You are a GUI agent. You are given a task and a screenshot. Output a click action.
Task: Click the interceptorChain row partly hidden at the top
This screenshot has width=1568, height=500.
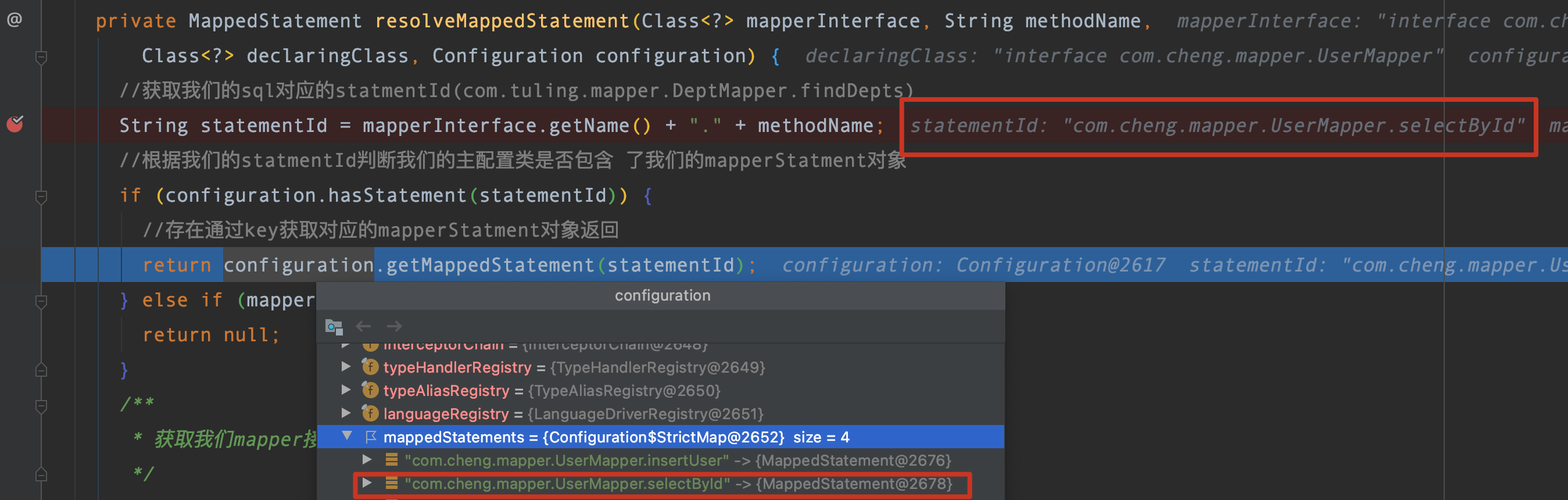point(661,348)
